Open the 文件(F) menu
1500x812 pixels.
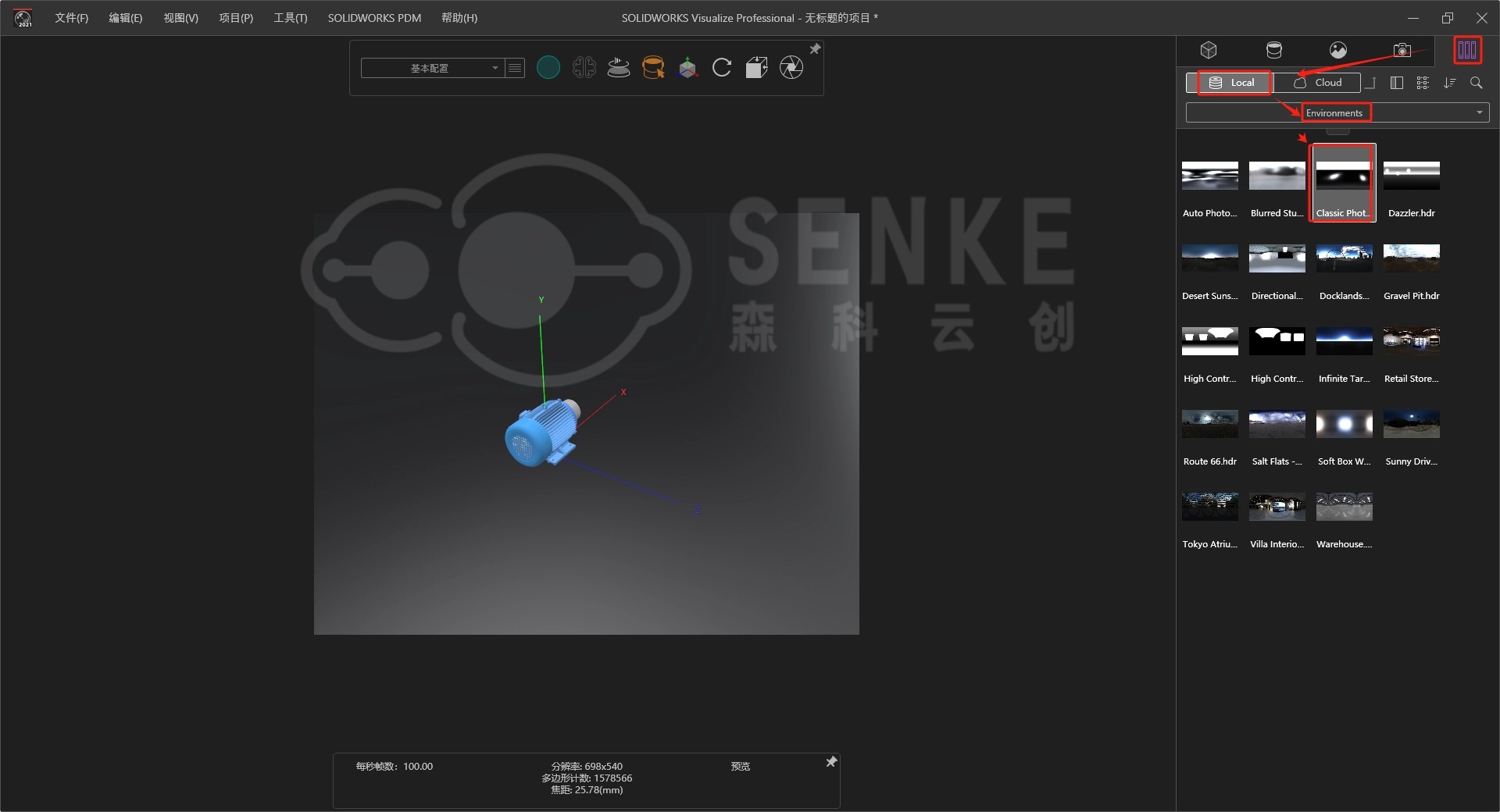click(x=71, y=18)
